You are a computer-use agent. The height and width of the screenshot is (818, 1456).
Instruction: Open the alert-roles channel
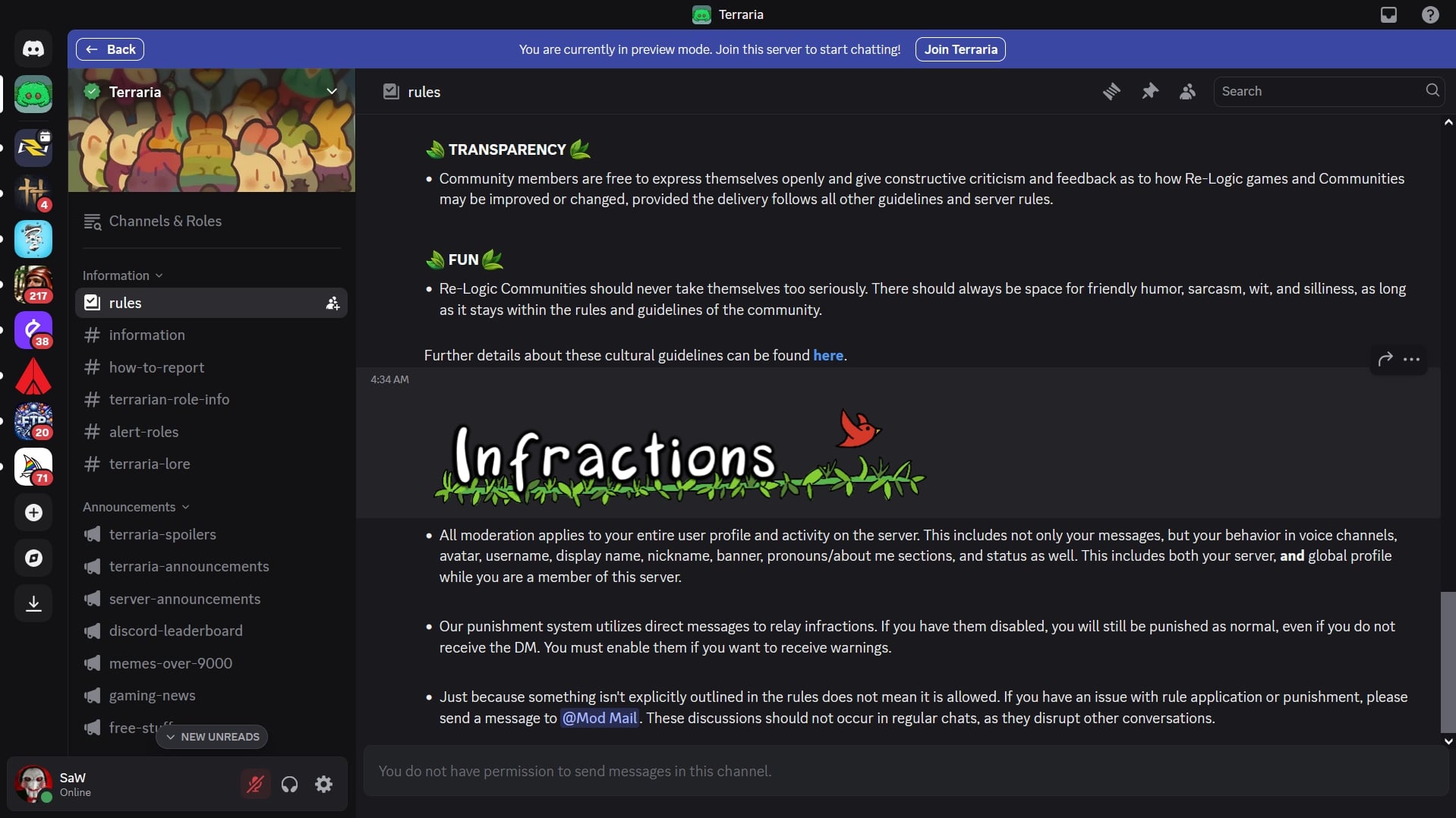[211, 432]
